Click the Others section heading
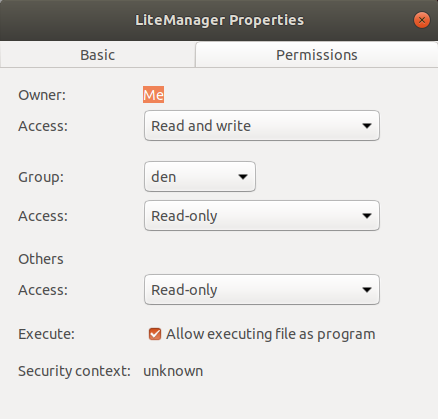438x419 pixels. pyautogui.click(x=41, y=259)
